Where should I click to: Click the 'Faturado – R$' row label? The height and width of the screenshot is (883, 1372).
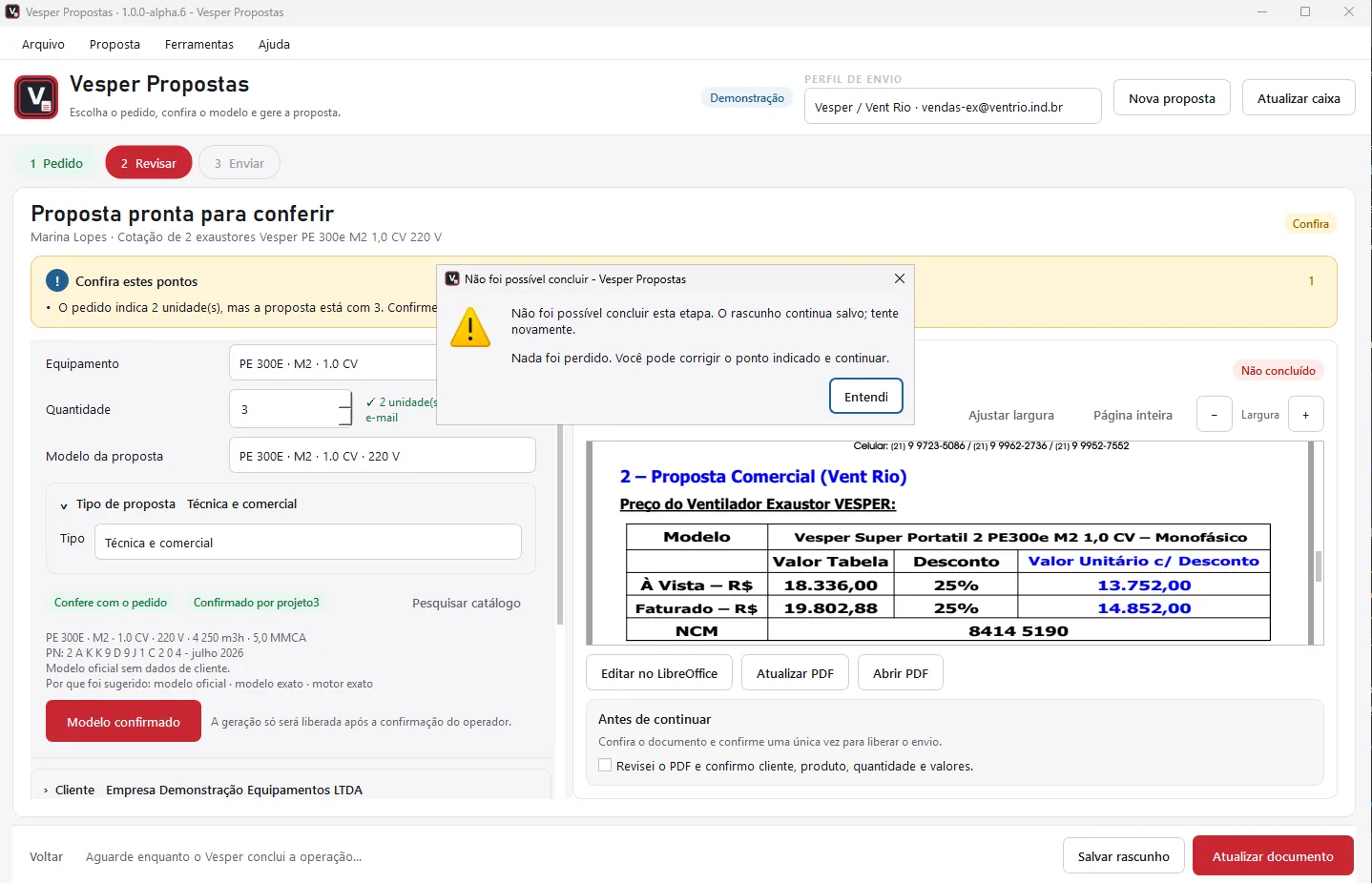(696, 607)
